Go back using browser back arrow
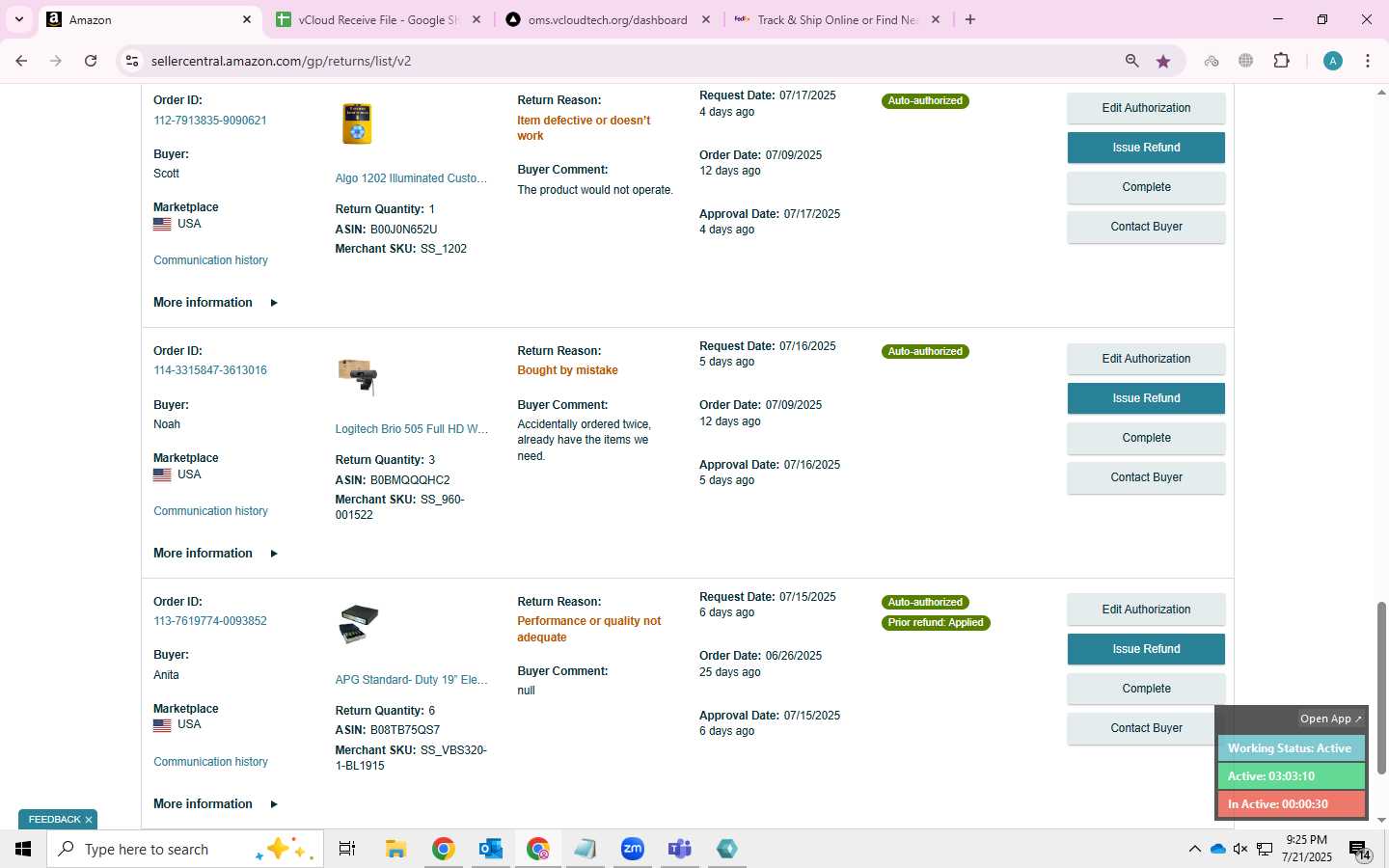Viewport: 1389px width, 868px height. (x=21, y=61)
